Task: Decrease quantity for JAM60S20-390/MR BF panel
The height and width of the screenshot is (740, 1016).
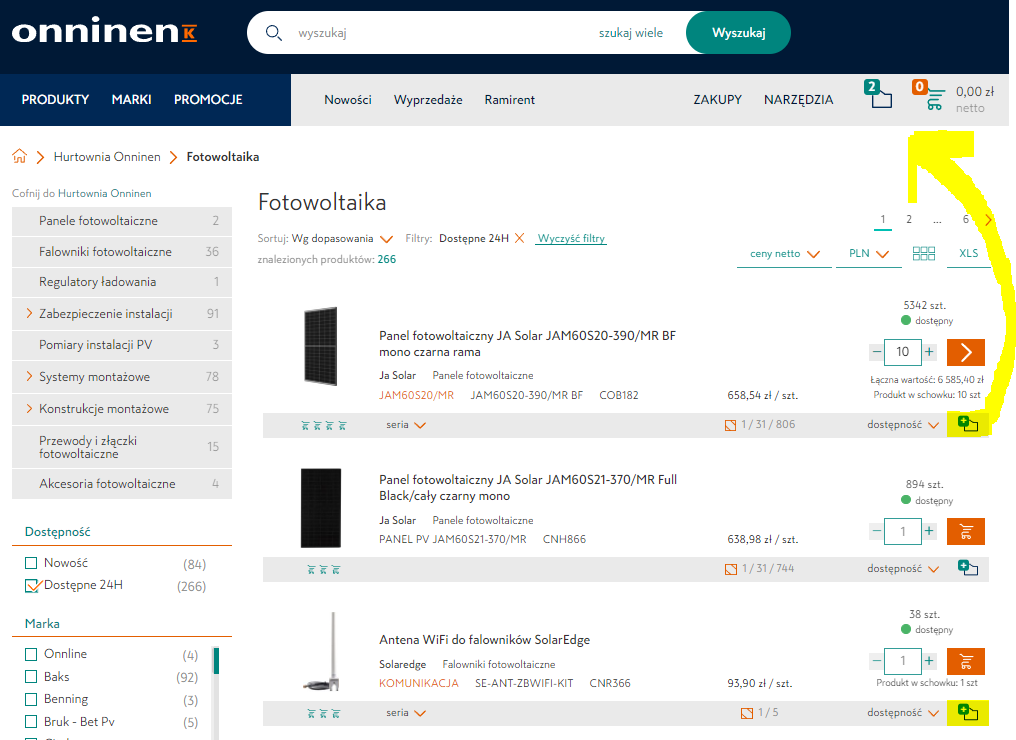Action: (877, 352)
